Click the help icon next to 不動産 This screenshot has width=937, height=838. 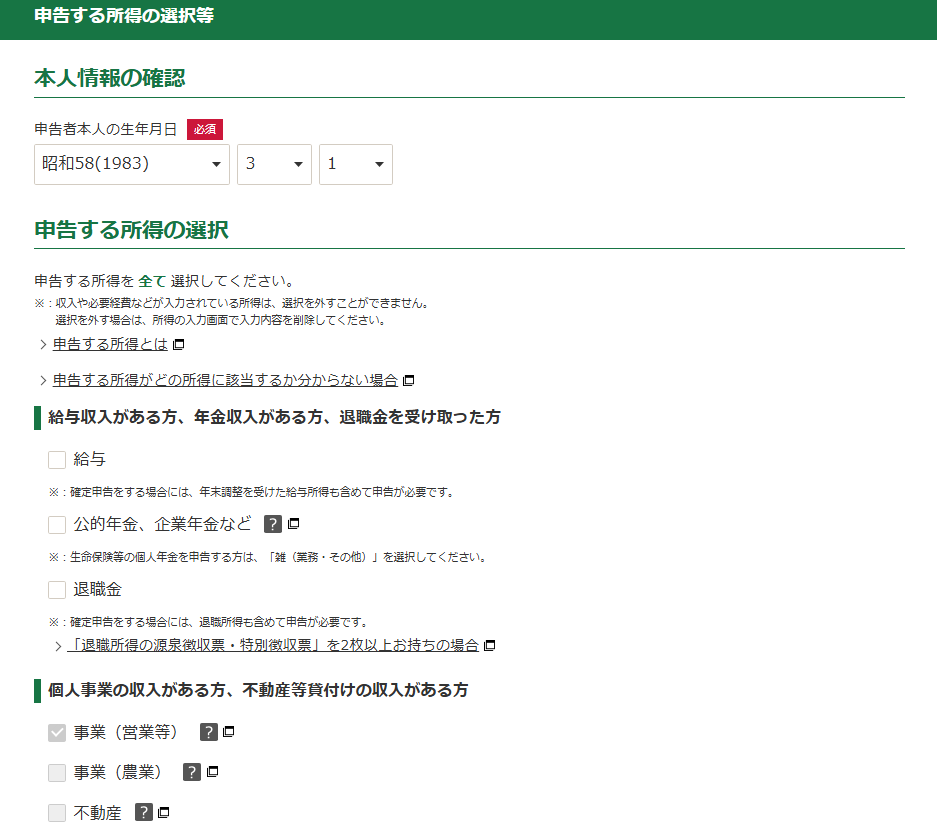click(144, 813)
